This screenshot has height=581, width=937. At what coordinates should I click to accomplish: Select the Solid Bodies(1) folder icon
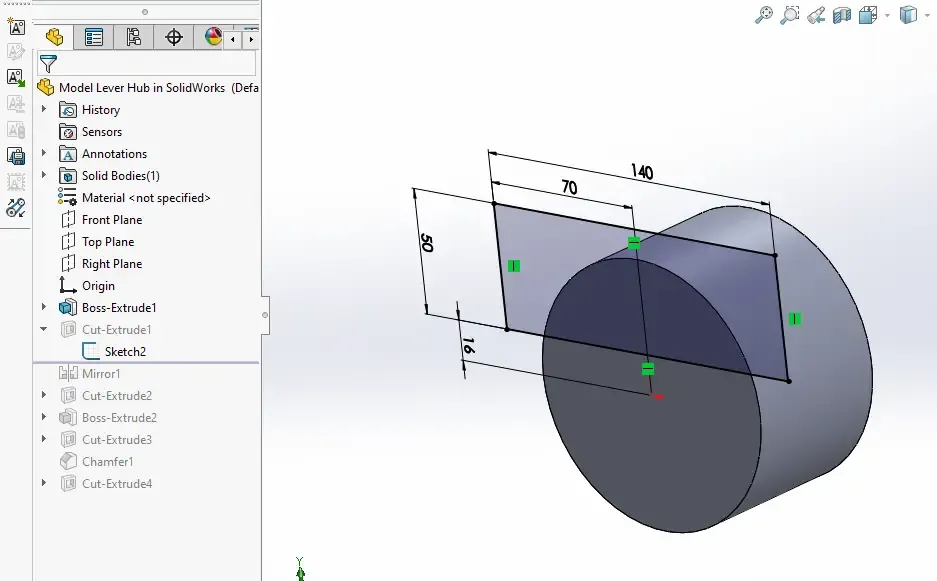tap(68, 176)
